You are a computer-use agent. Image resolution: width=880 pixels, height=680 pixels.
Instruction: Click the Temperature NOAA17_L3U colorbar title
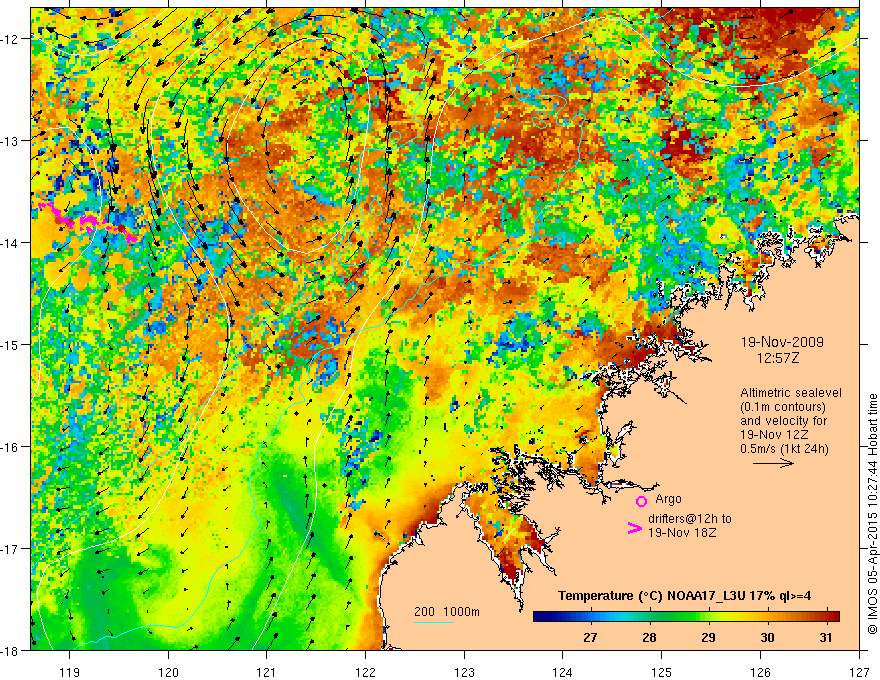(x=684, y=596)
